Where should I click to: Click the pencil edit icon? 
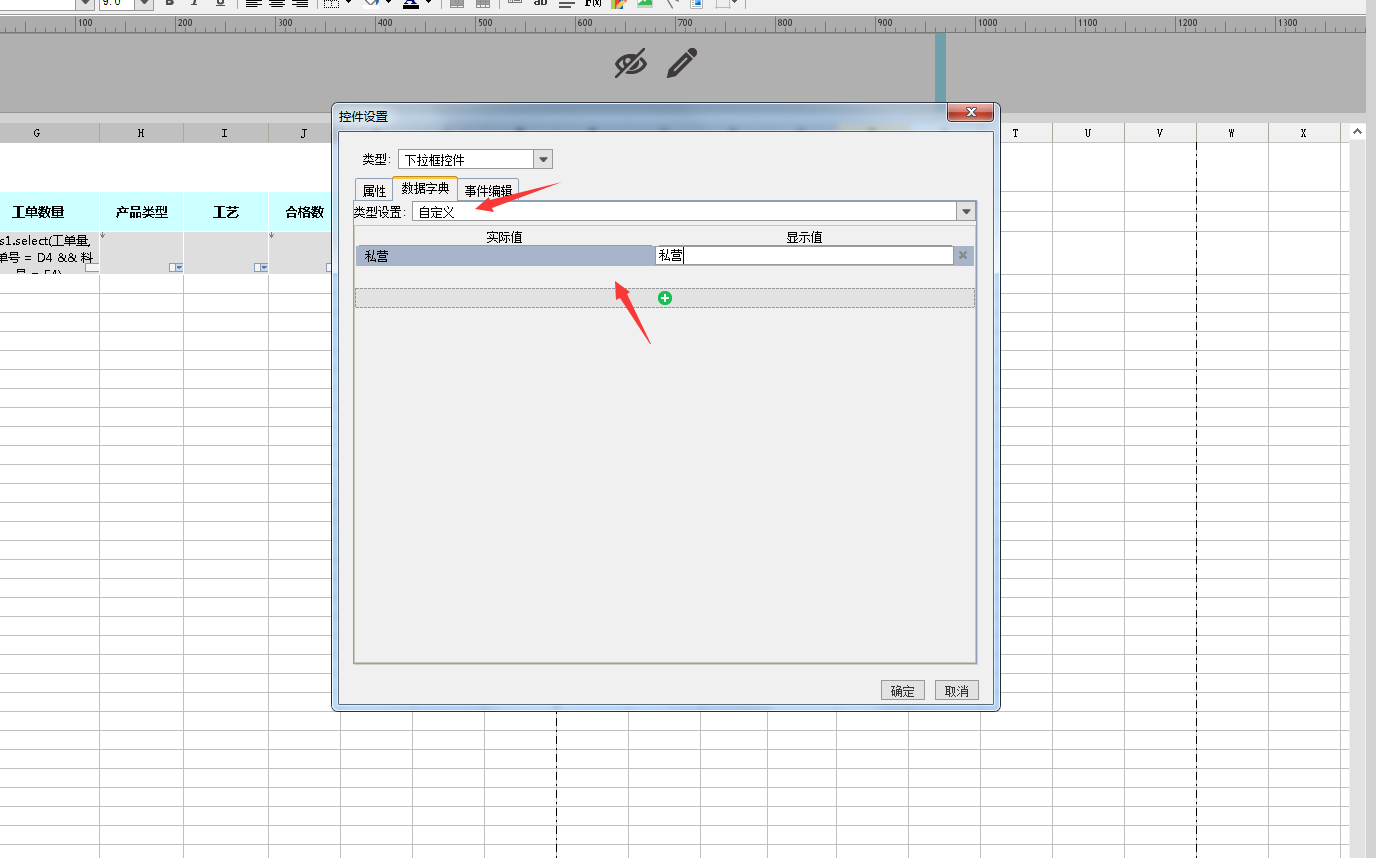coord(681,63)
